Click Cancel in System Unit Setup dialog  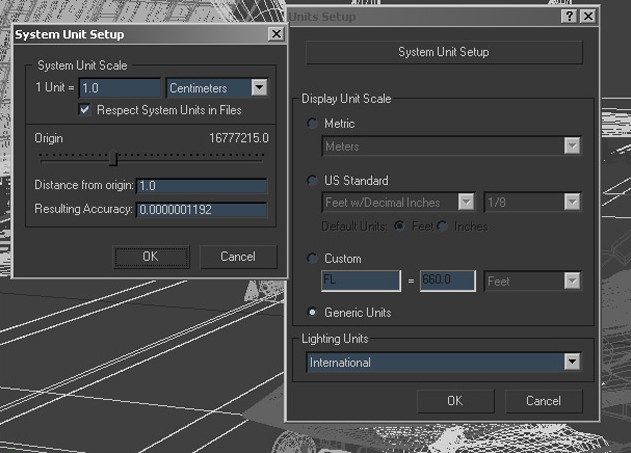pos(238,256)
